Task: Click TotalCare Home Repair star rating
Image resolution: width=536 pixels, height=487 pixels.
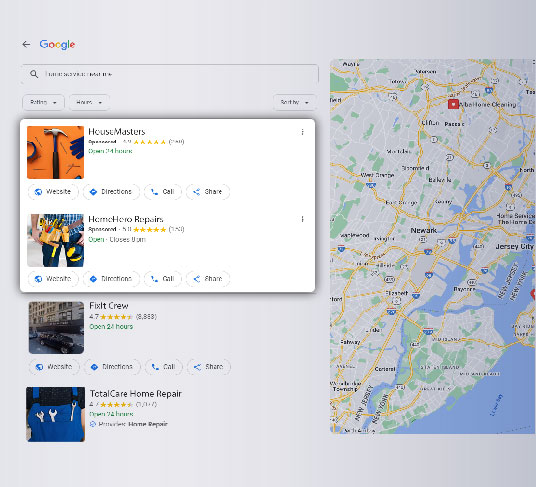Action: 116,405
